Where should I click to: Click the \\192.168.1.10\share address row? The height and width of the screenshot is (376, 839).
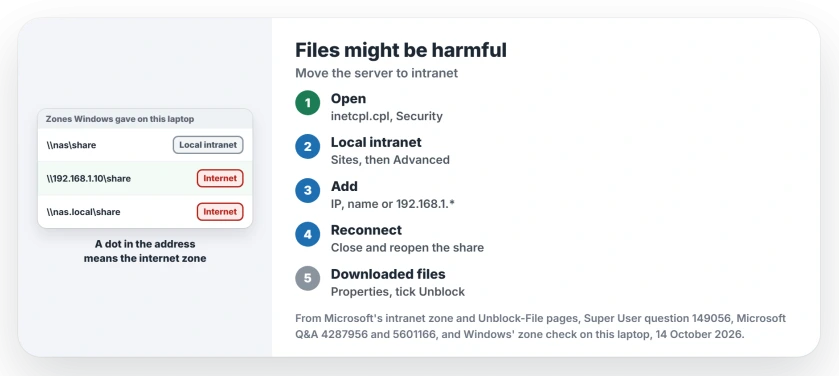(x=145, y=178)
